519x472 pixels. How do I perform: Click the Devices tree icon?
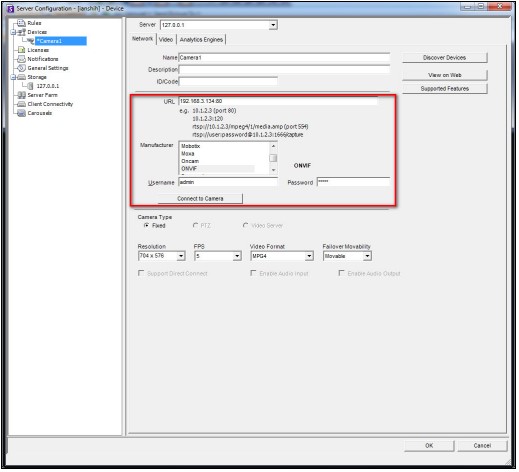tap(21, 32)
